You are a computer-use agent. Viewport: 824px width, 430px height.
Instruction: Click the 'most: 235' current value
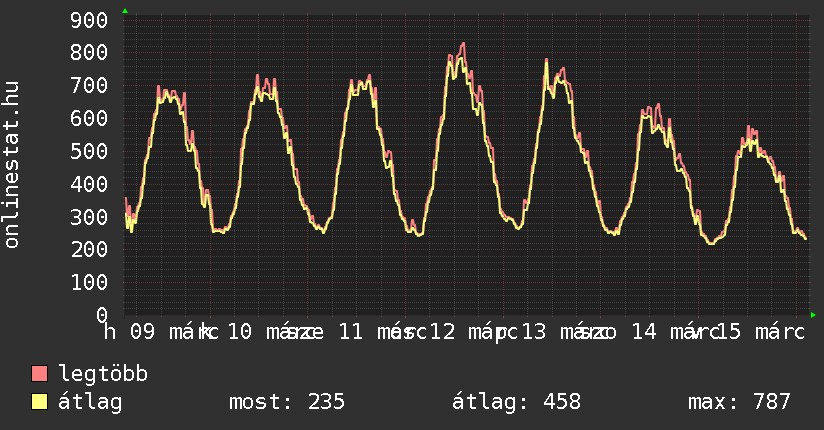coord(287,402)
